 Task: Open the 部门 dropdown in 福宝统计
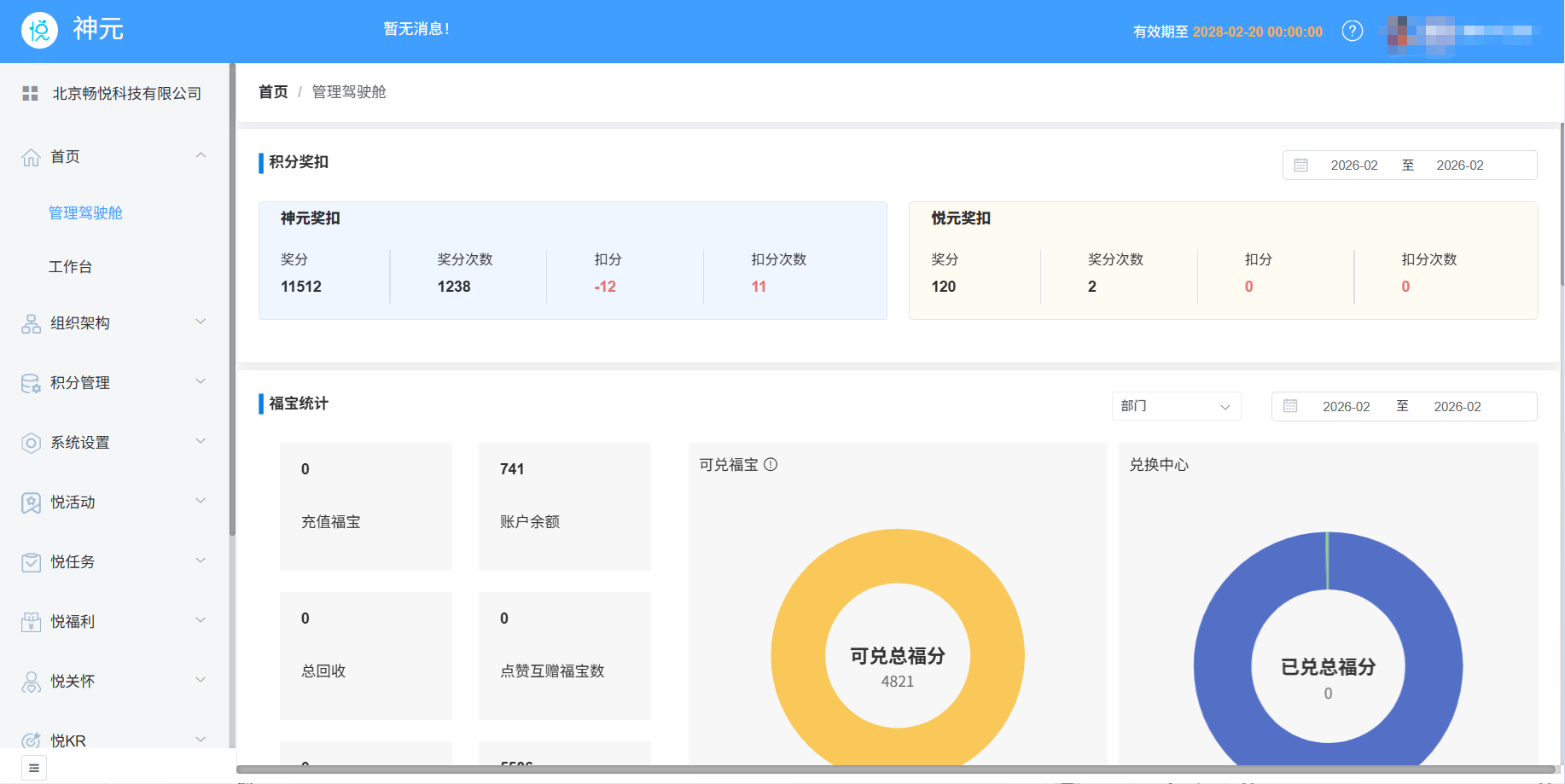click(1176, 406)
